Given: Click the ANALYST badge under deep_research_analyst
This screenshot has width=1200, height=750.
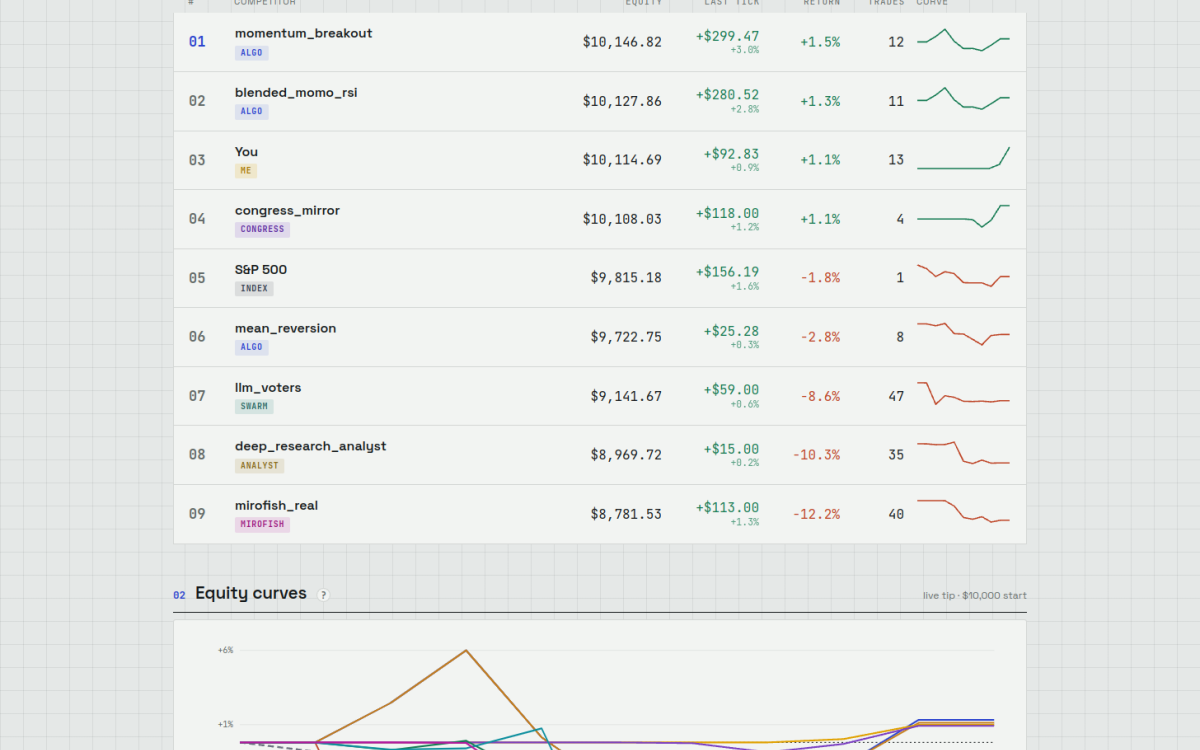Looking at the screenshot, I should pyautogui.click(x=260, y=465).
